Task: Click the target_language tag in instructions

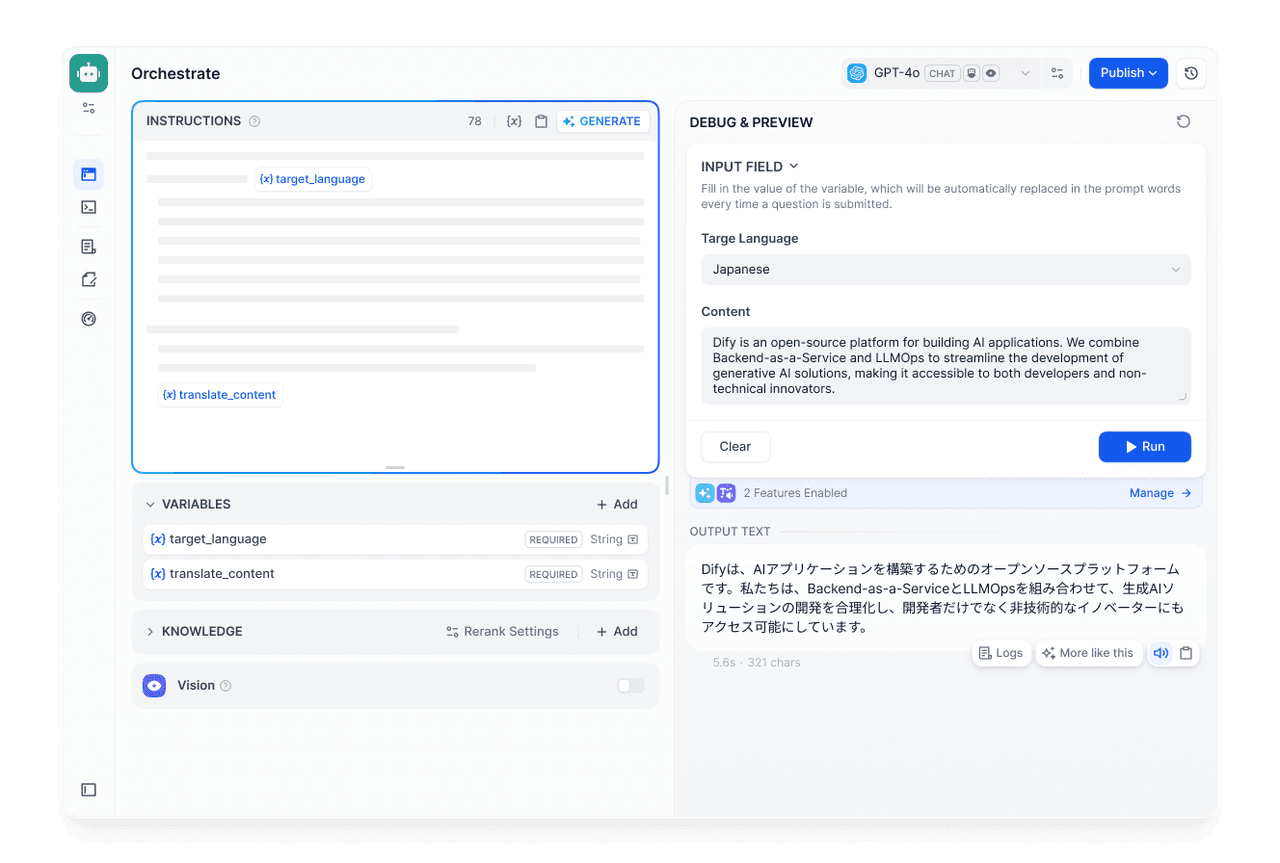Action: (x=313, y=179)
